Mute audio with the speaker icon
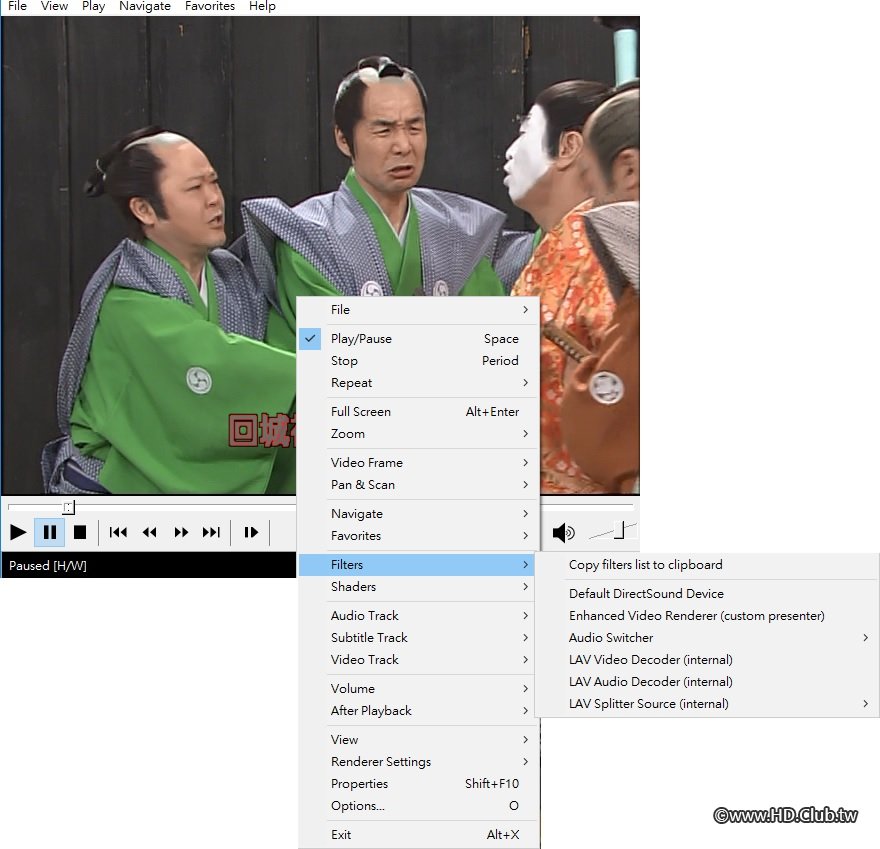The image size is (880, 849). pos(563,532)
